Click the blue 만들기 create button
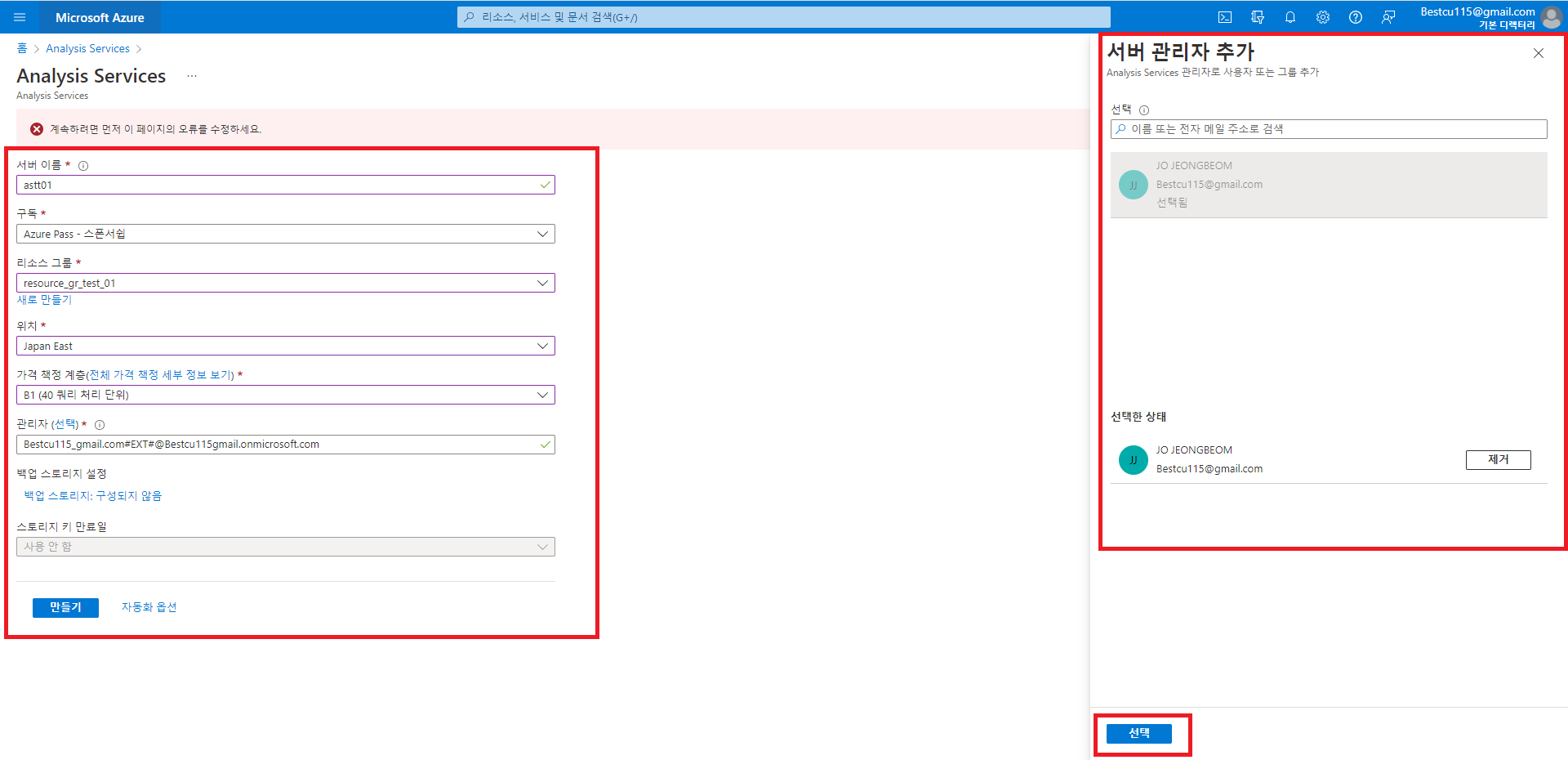1568x760 pixels. [65, 607]
